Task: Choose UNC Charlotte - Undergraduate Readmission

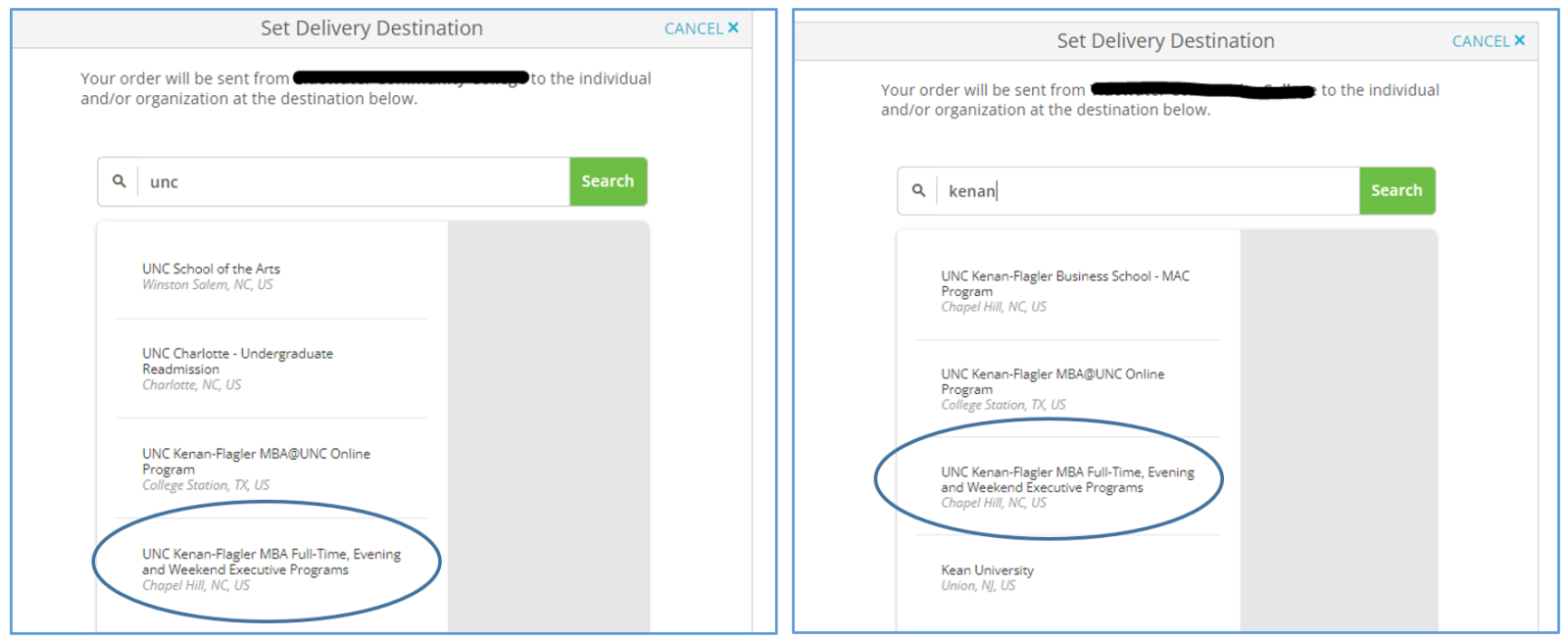Action: pyautogui.click(x=237, y=361)
